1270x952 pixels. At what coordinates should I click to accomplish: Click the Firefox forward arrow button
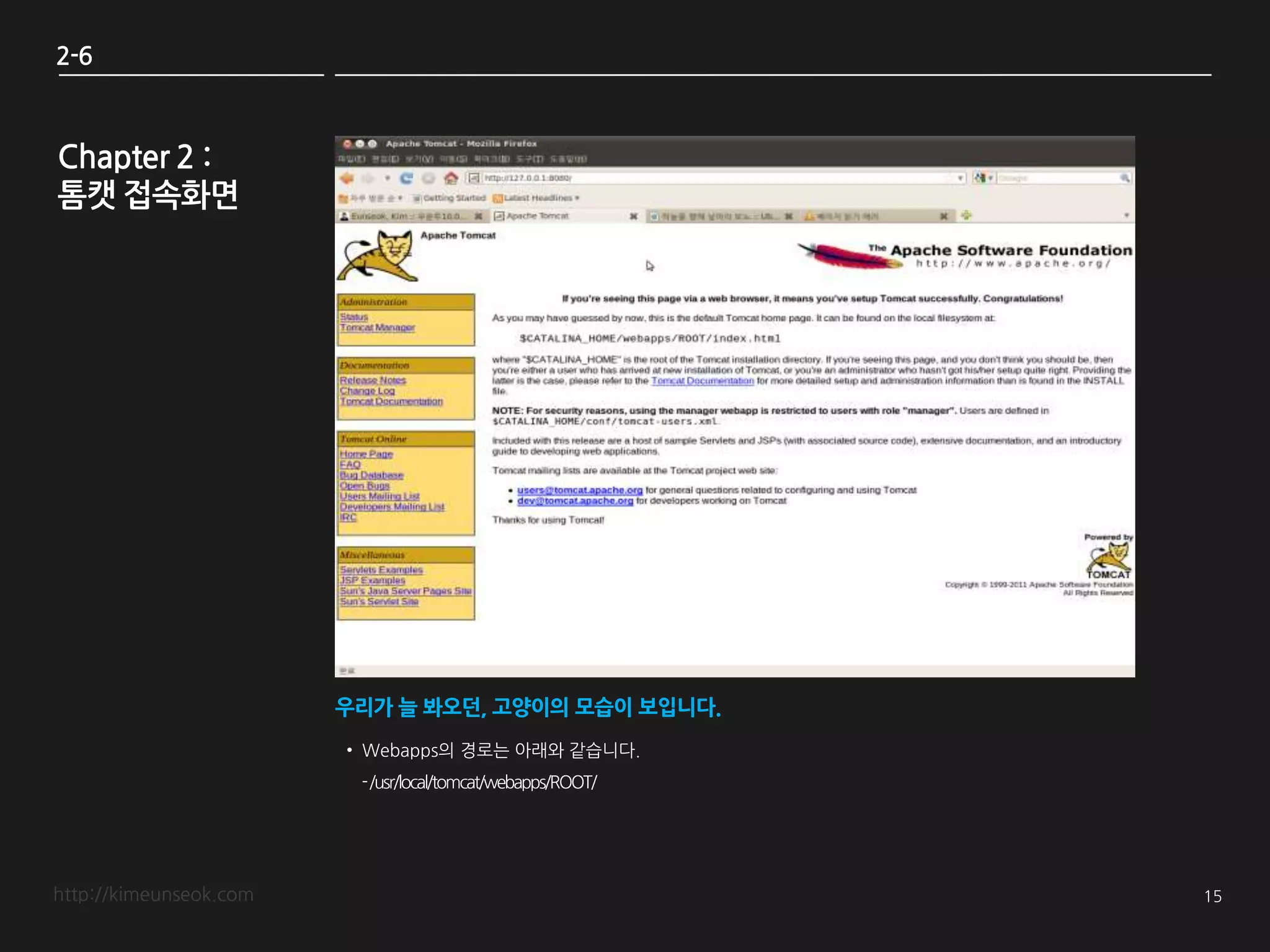368,178
